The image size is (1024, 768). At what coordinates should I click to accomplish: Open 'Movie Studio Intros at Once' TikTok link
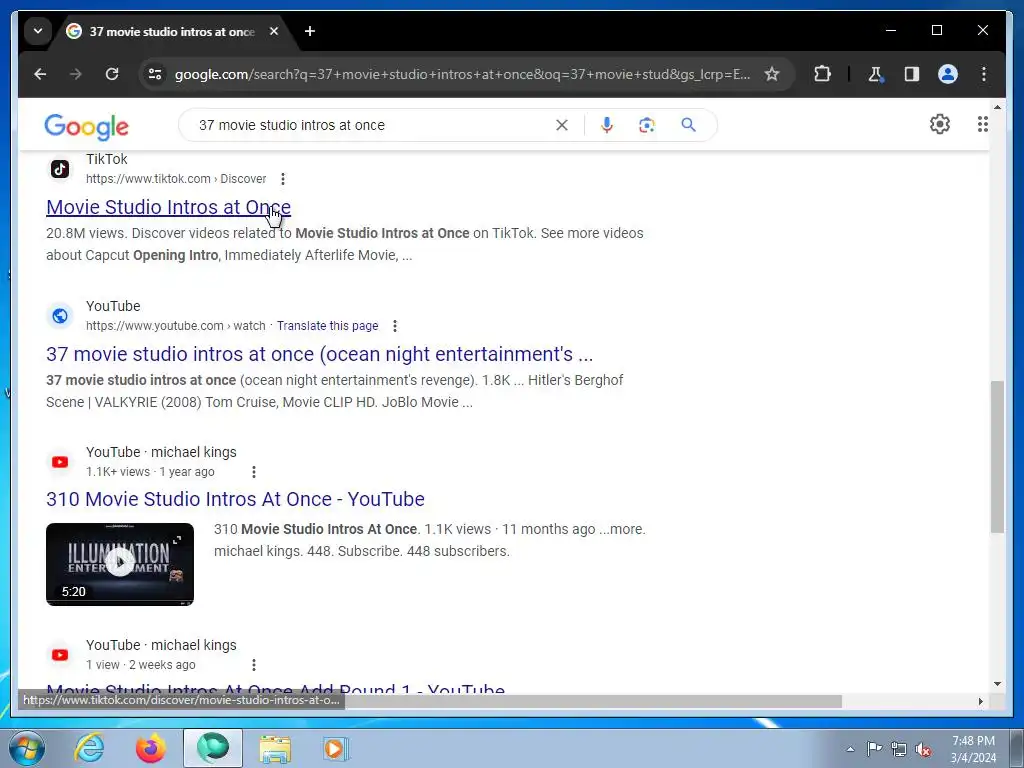pyautogui.click(x=168, y=207)
